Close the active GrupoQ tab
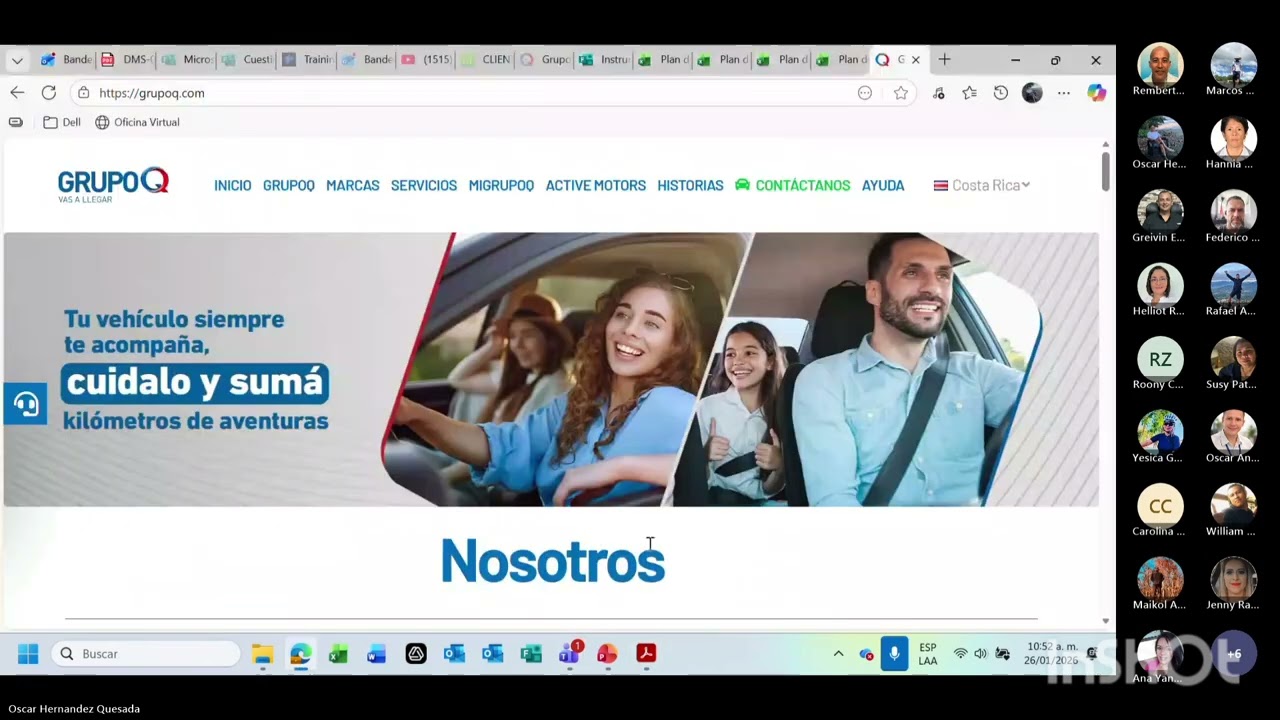Viewport: 1280px width, 720px height. tap(915, 60)
